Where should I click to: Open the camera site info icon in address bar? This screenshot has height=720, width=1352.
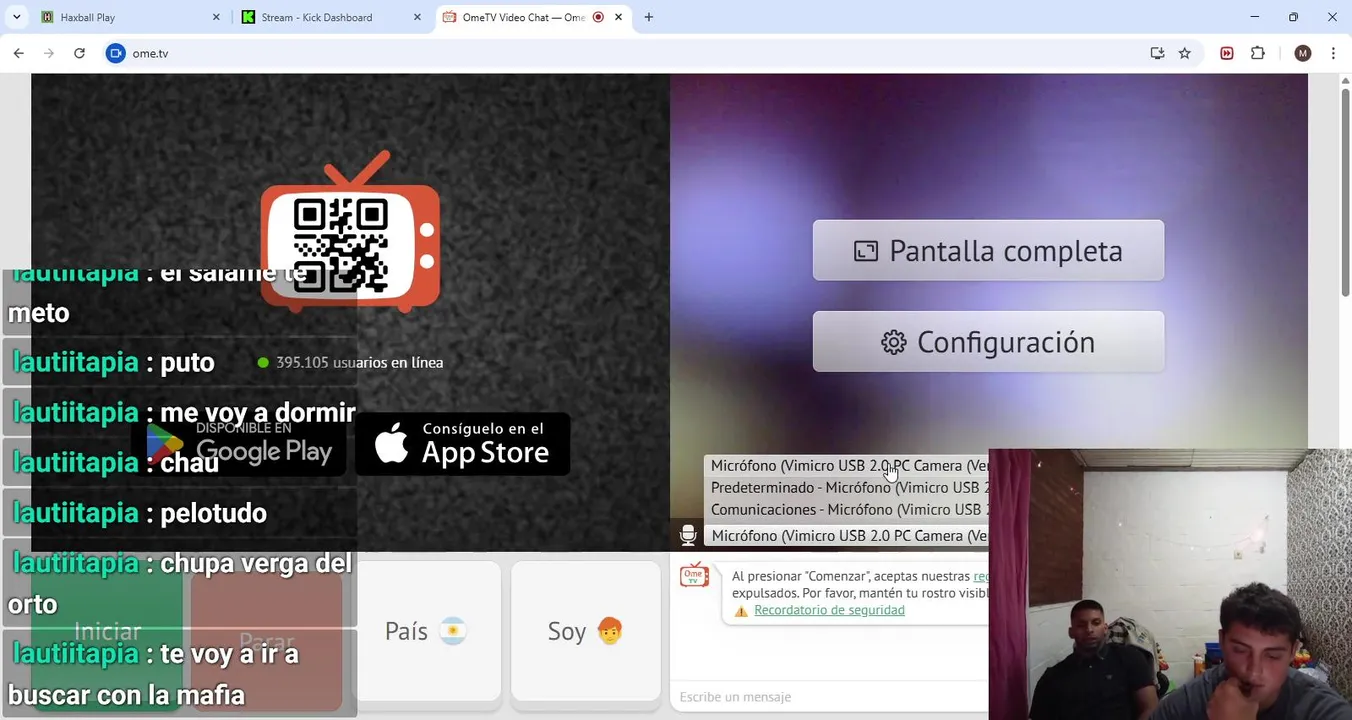(x=116, y=53)
